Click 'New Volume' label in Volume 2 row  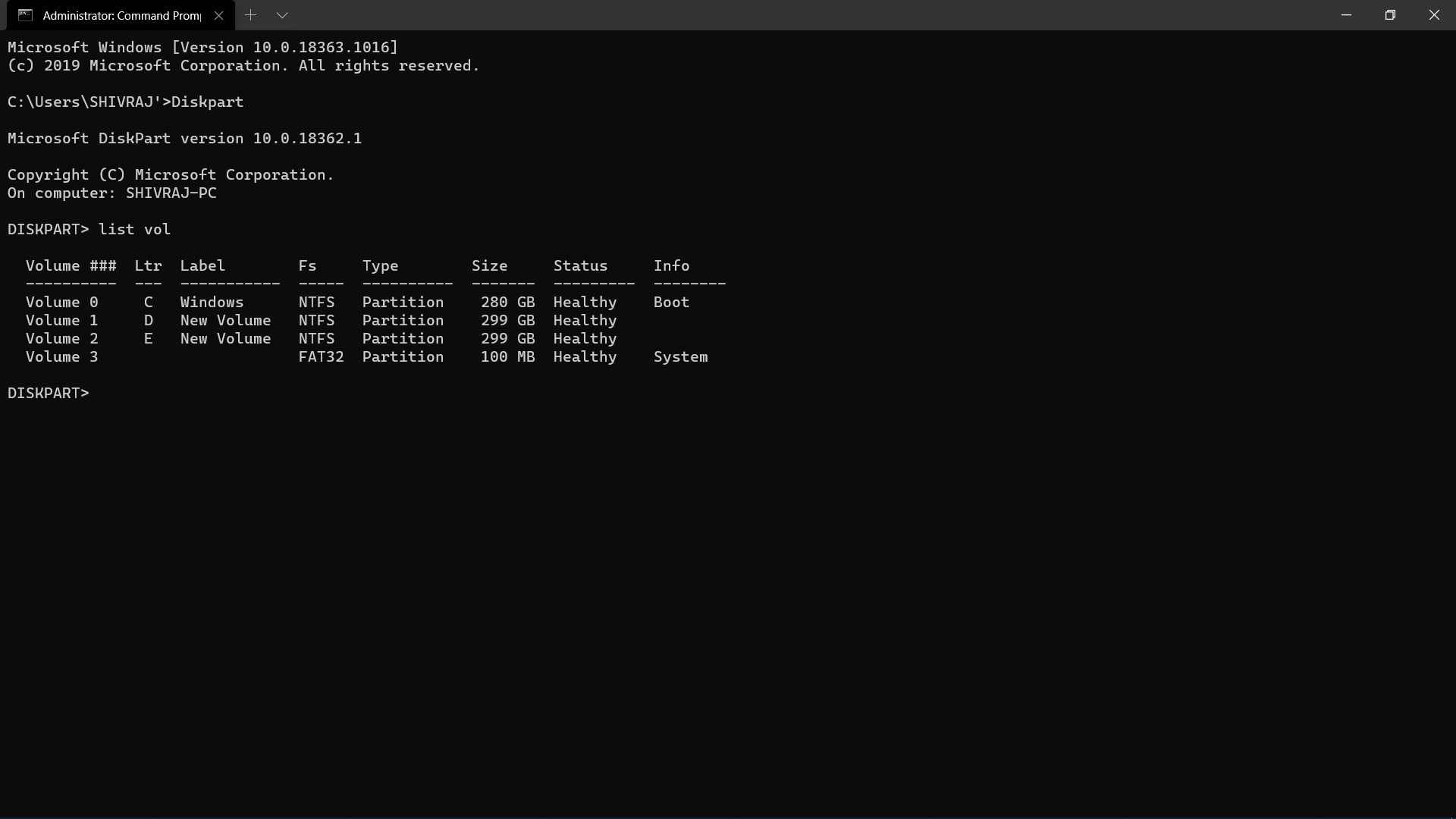pos(225,338)
